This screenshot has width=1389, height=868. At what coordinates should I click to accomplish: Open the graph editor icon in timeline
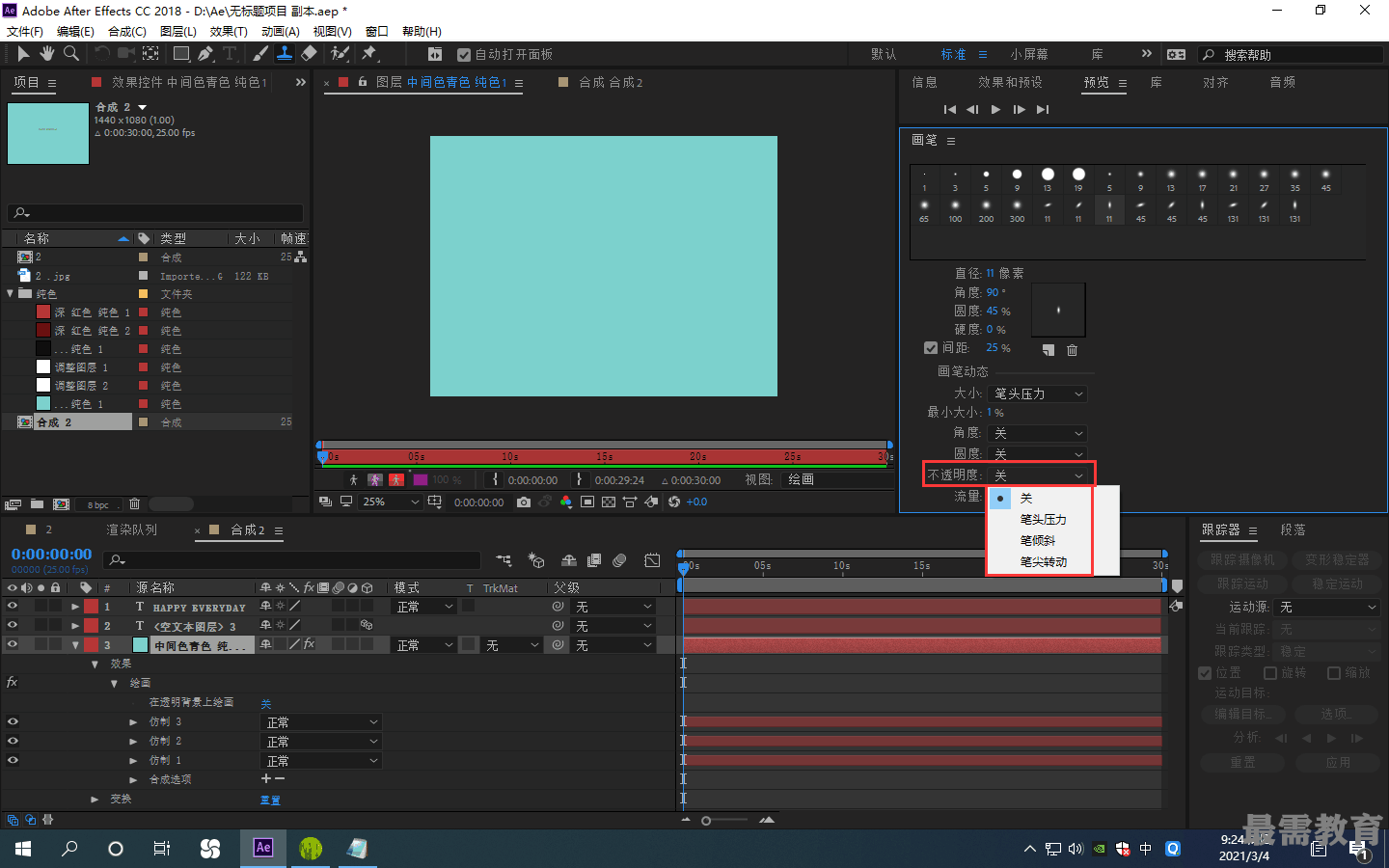(652, 559)
